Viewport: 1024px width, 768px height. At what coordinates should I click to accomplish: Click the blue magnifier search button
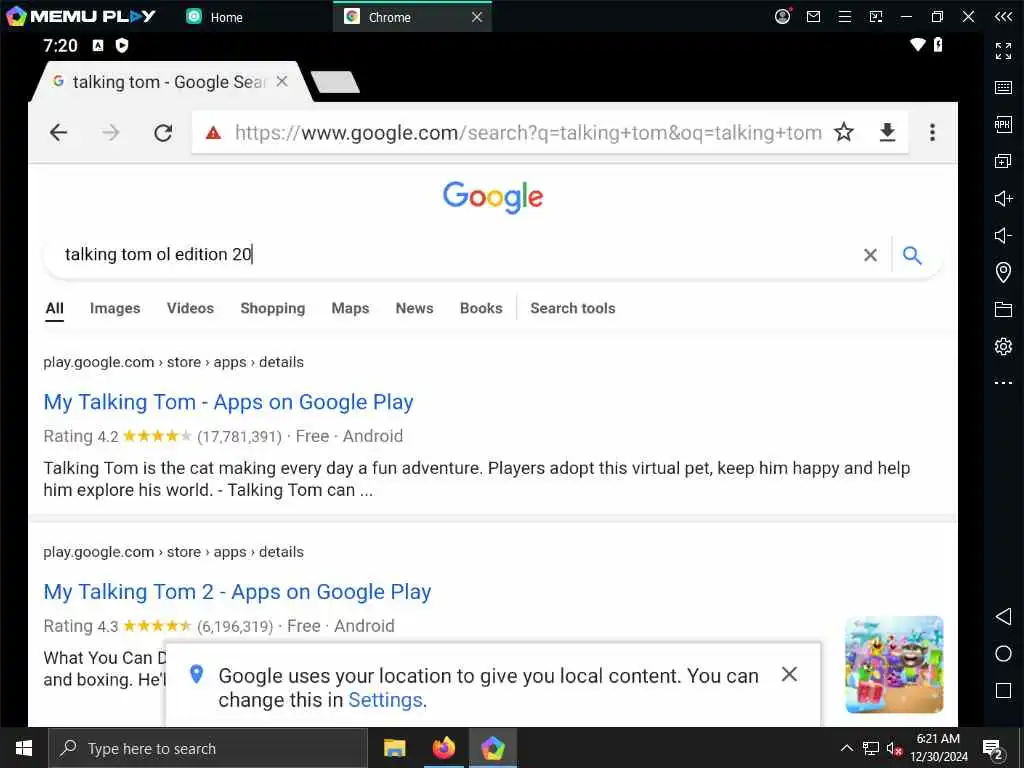(x=912, y=255)
